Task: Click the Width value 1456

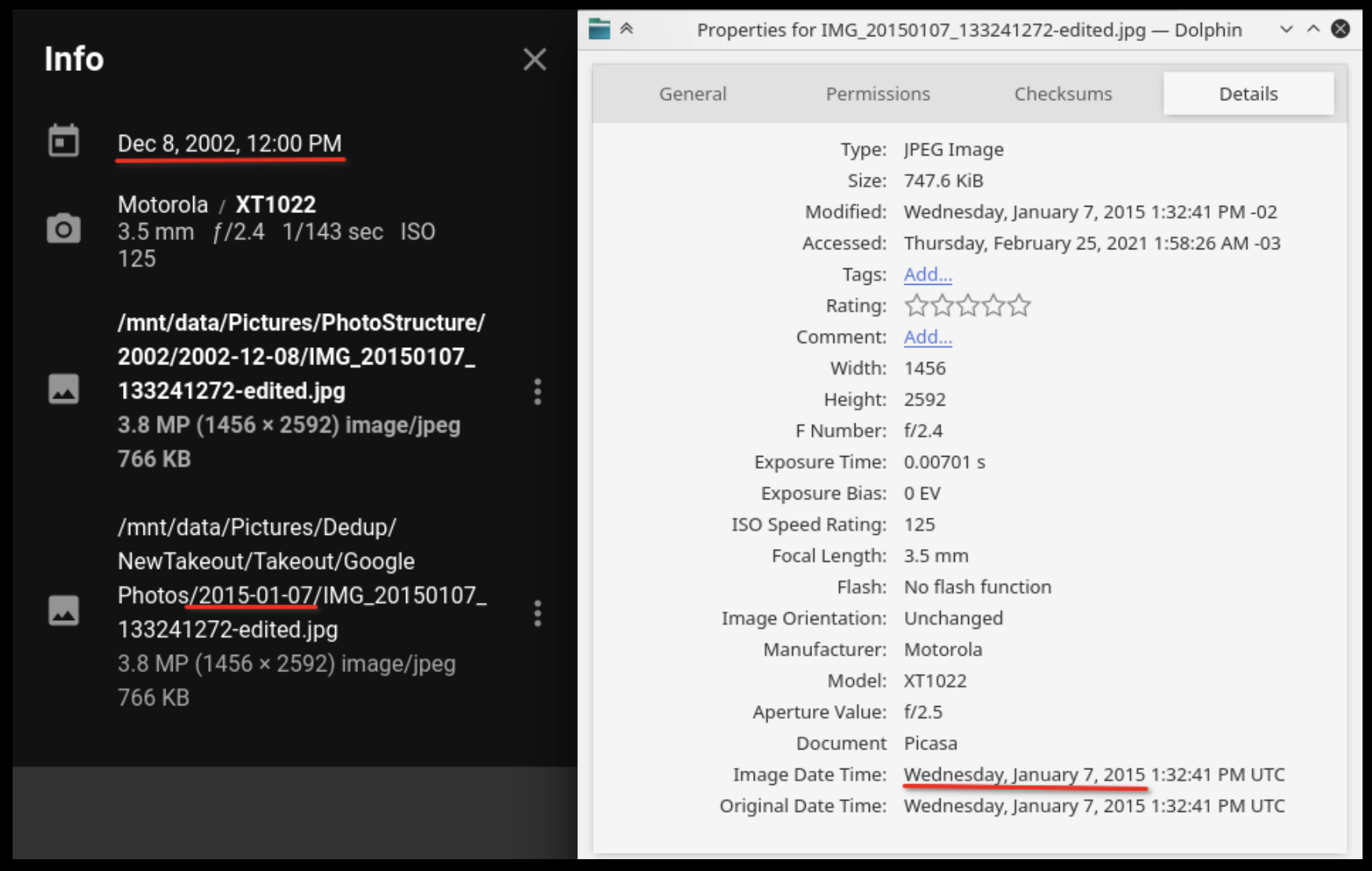Action: (x=925, y=368)
